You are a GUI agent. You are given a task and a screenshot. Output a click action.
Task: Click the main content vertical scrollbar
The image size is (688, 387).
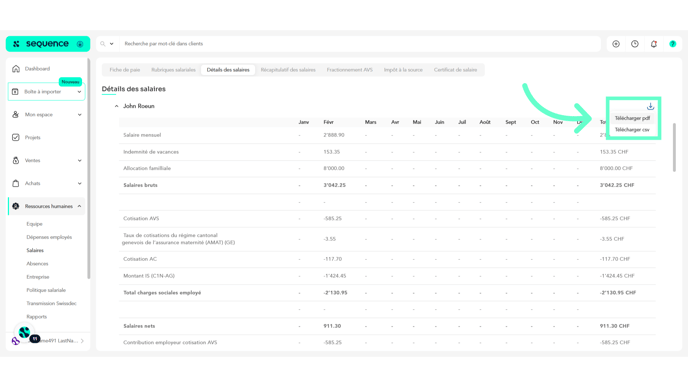point(674,147)
